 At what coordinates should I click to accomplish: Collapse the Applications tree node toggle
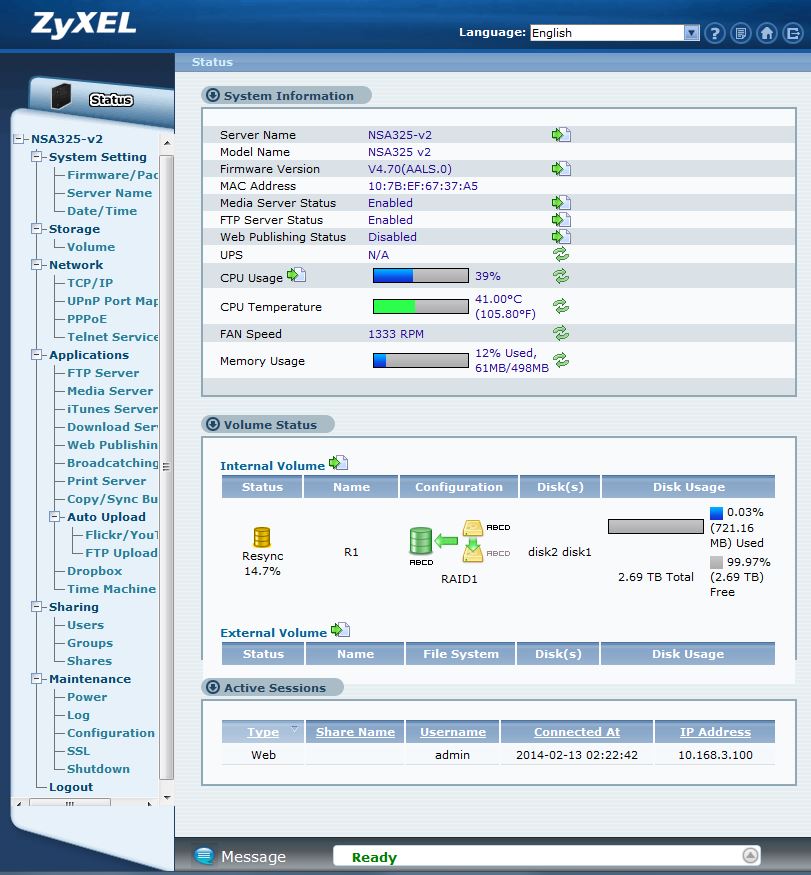37,354
